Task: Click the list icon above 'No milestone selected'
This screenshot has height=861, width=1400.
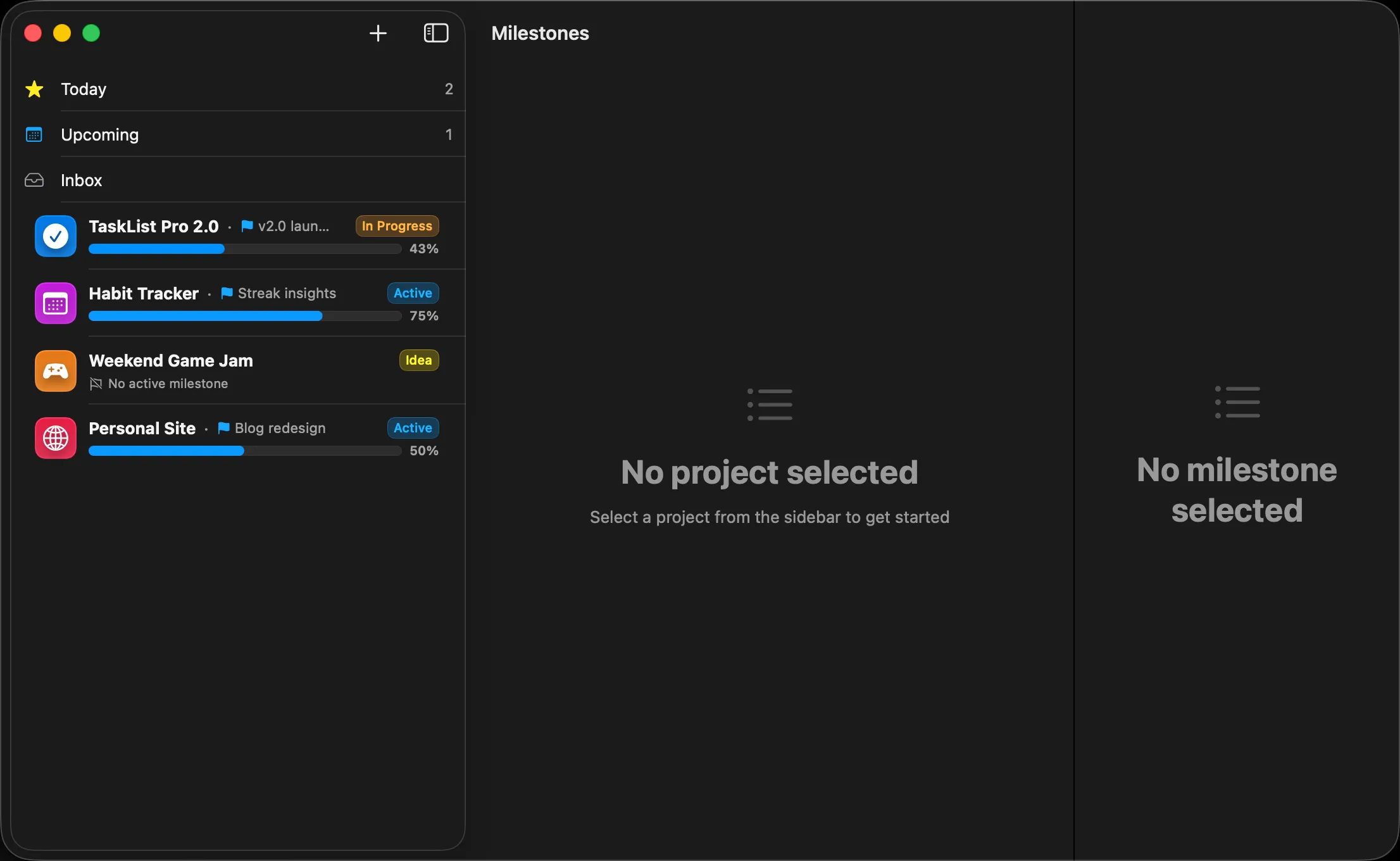Action: click(x=1237, y=402)
